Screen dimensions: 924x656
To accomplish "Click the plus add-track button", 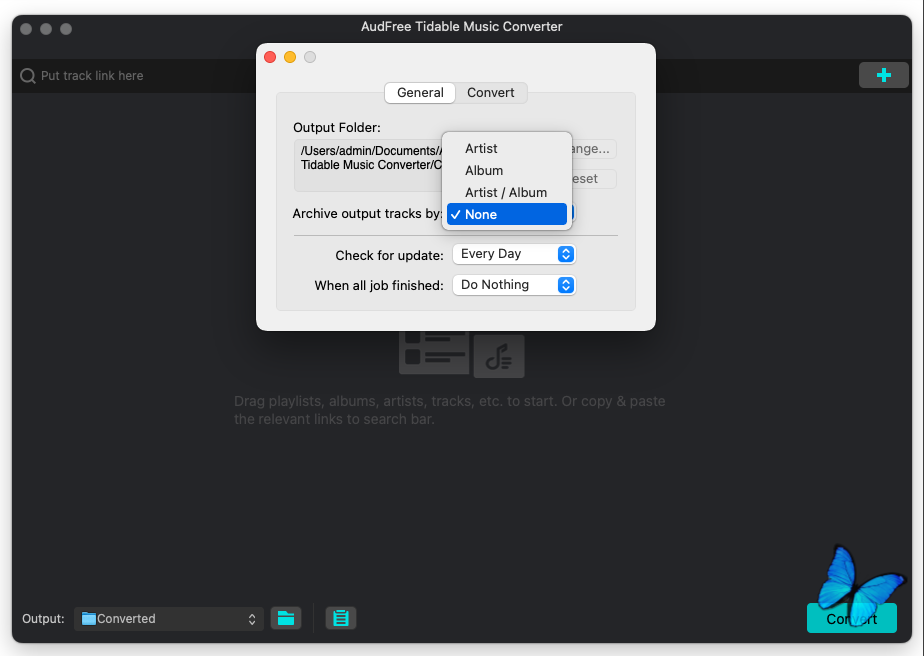I will [883, 75].
